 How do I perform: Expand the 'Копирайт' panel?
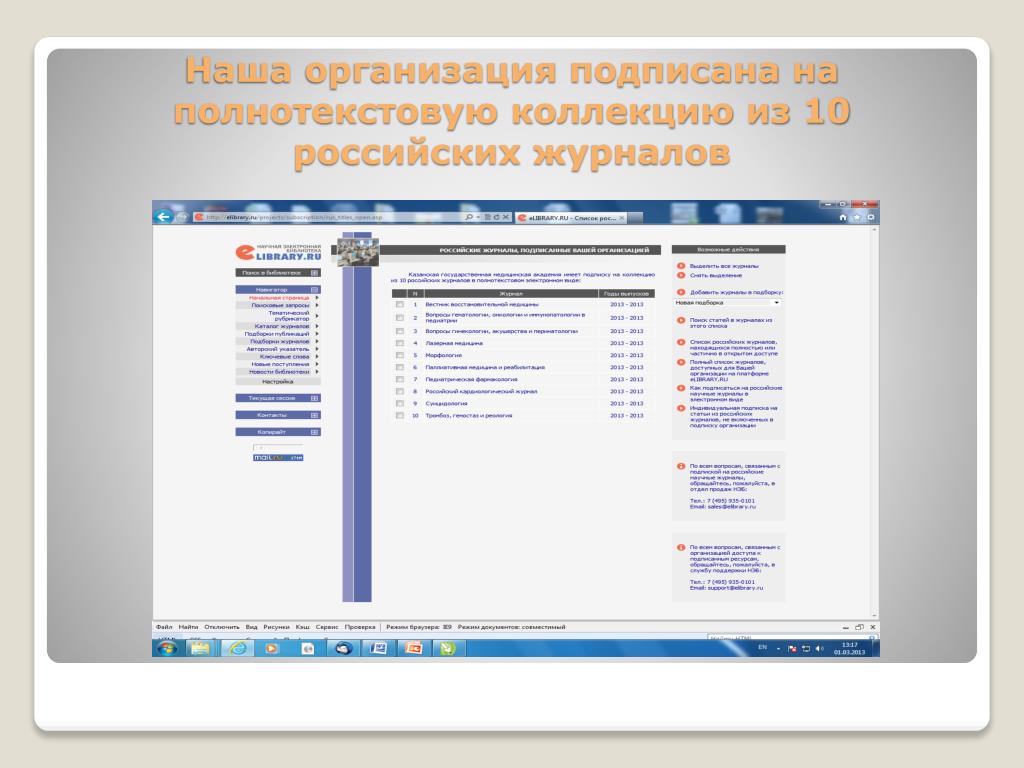tap(314, 432)
